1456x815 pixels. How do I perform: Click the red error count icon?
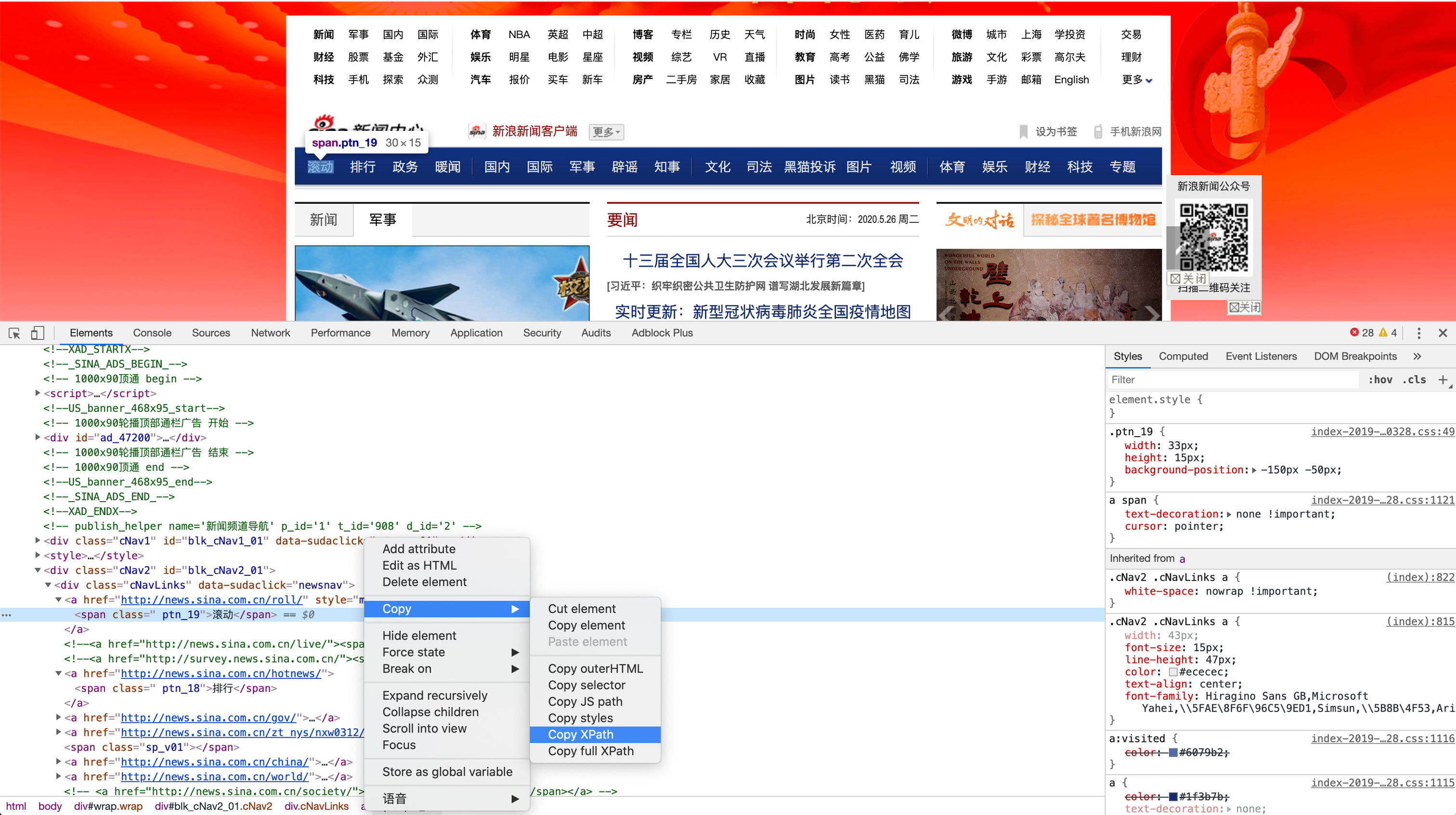click(1354, 332)
